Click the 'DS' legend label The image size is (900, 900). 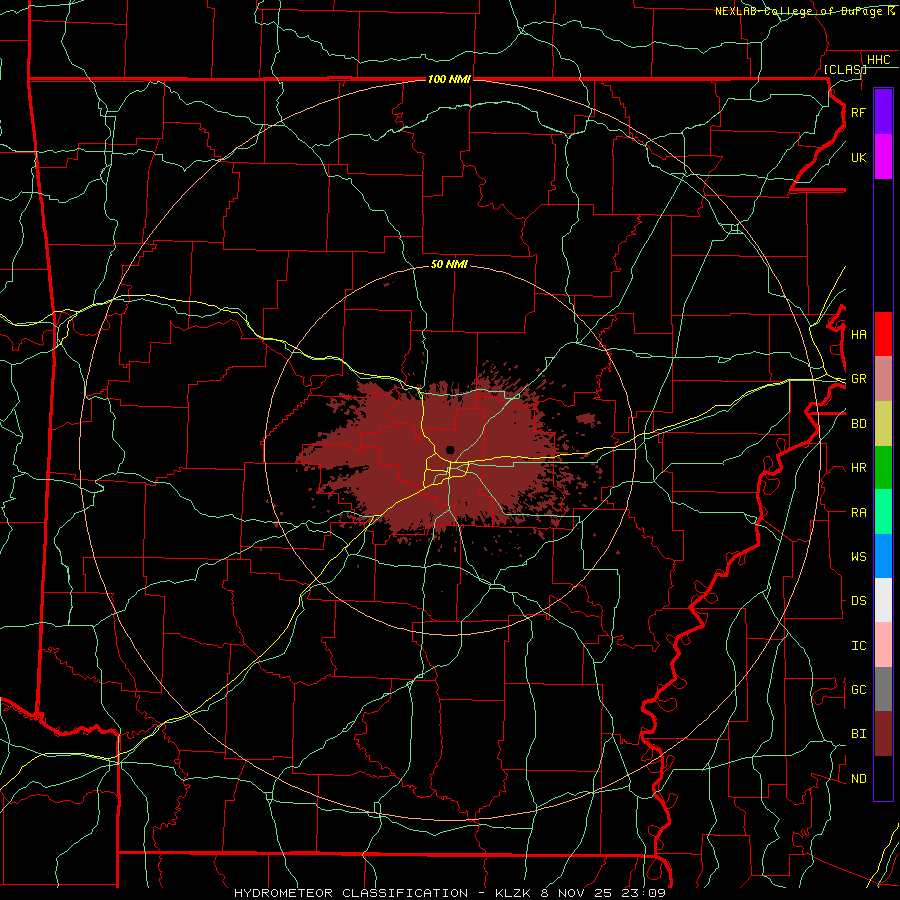tap(859, 601)
